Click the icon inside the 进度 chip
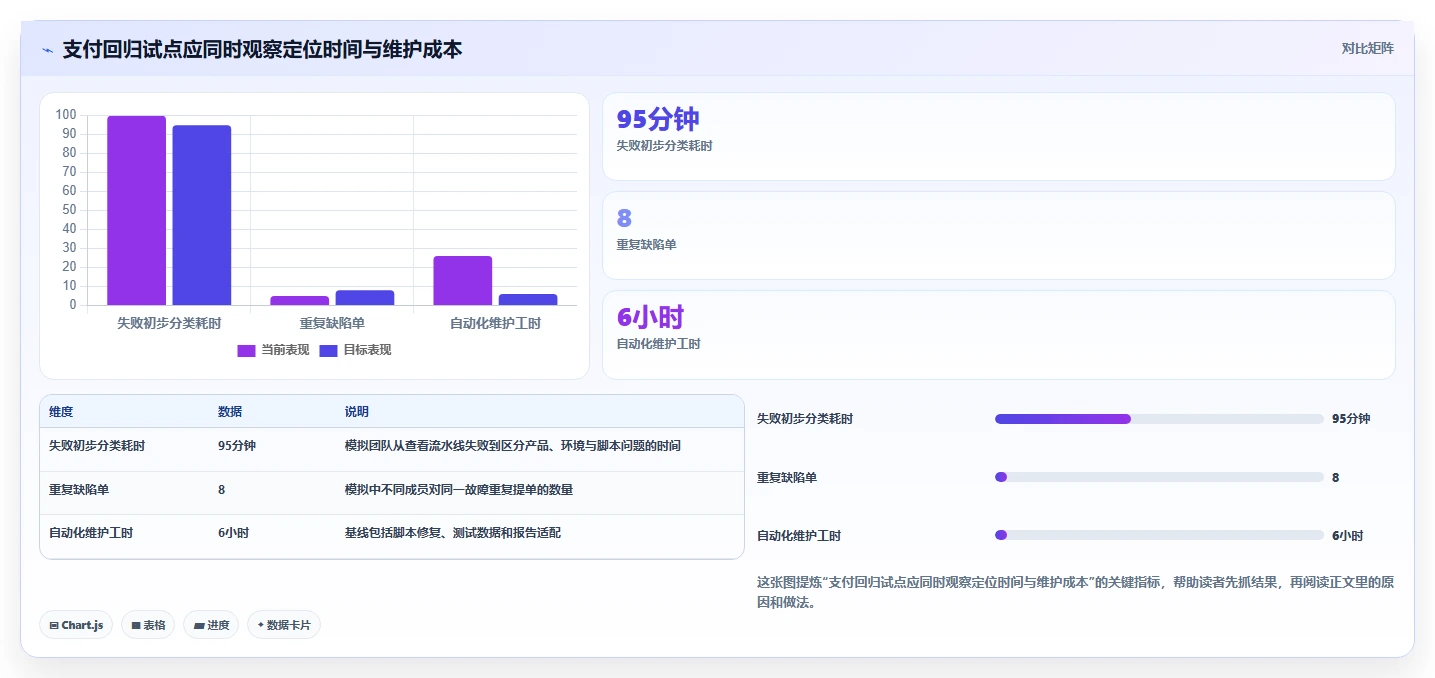 (x=199, y=625)
